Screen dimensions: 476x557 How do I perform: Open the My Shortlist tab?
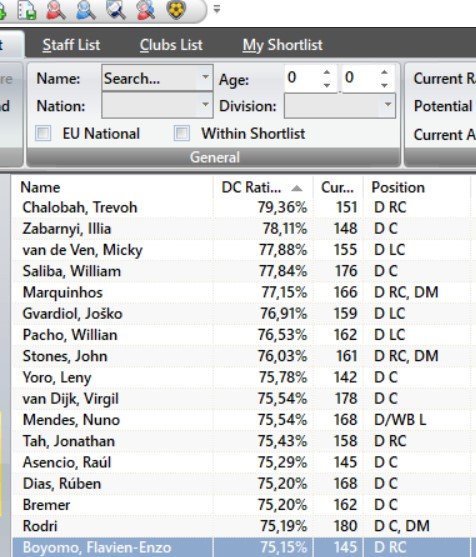(x=282, y=45)
